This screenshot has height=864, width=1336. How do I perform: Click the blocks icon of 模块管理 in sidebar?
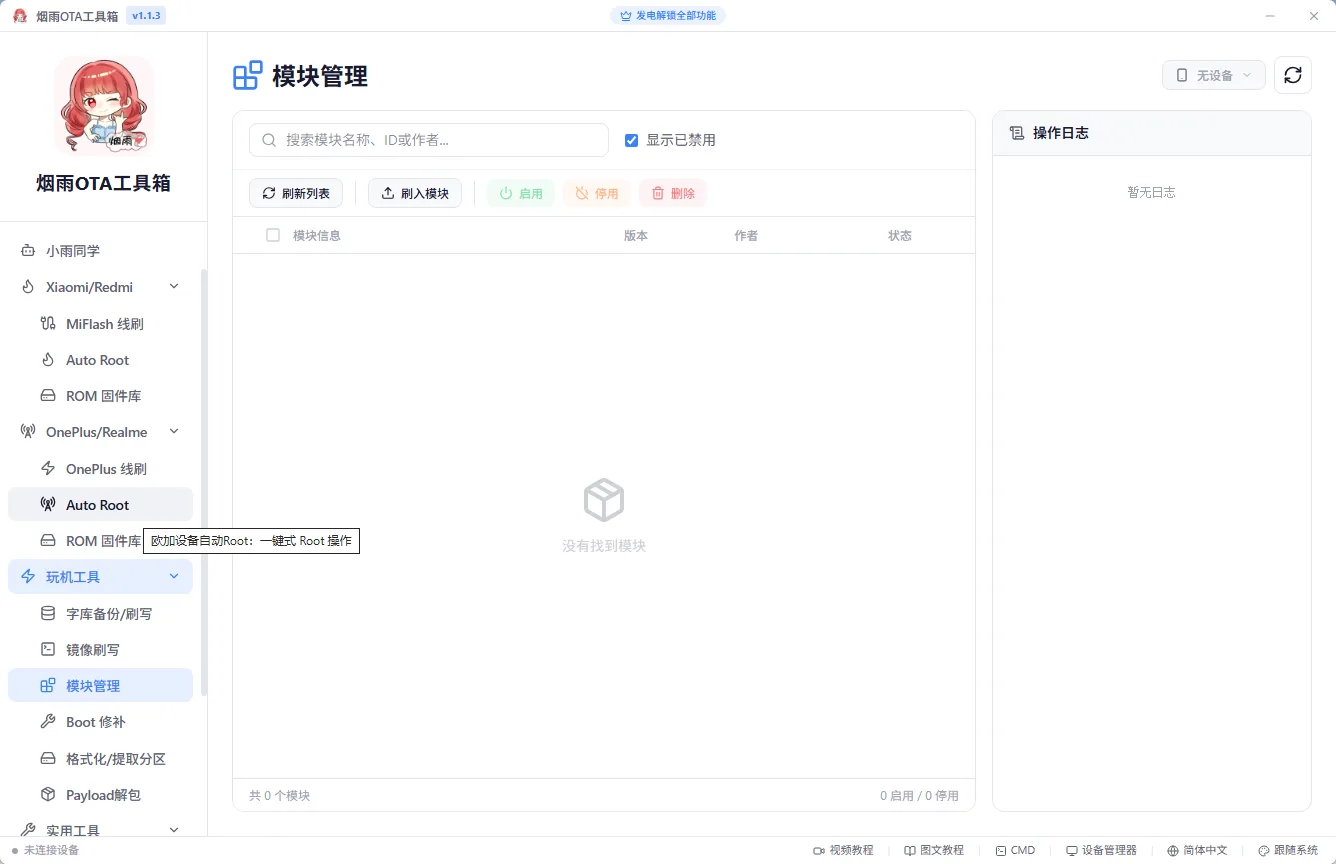48,686
